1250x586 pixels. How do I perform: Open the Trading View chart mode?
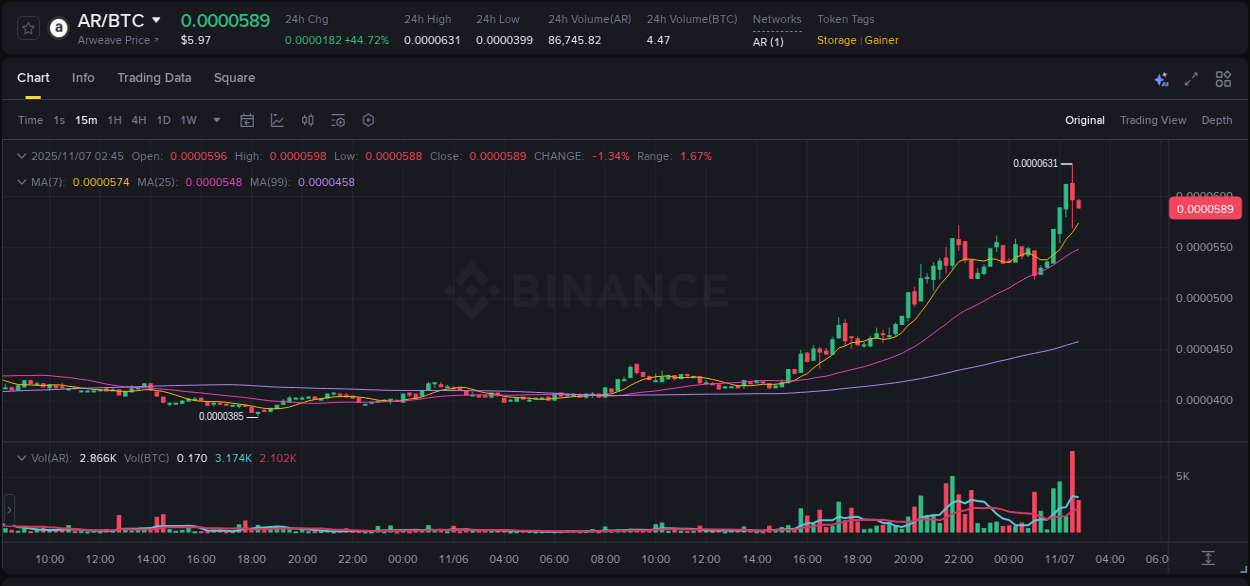point(1153,120)
